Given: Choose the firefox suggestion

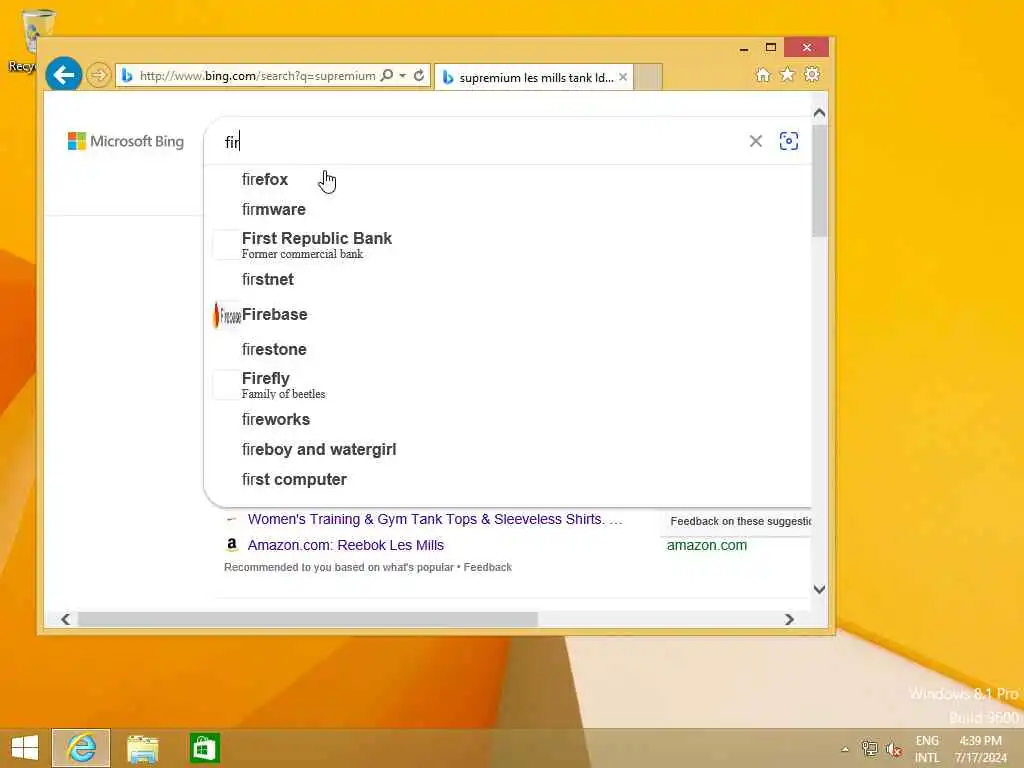Looking at the screenshot, I should (x=507, y=180).
